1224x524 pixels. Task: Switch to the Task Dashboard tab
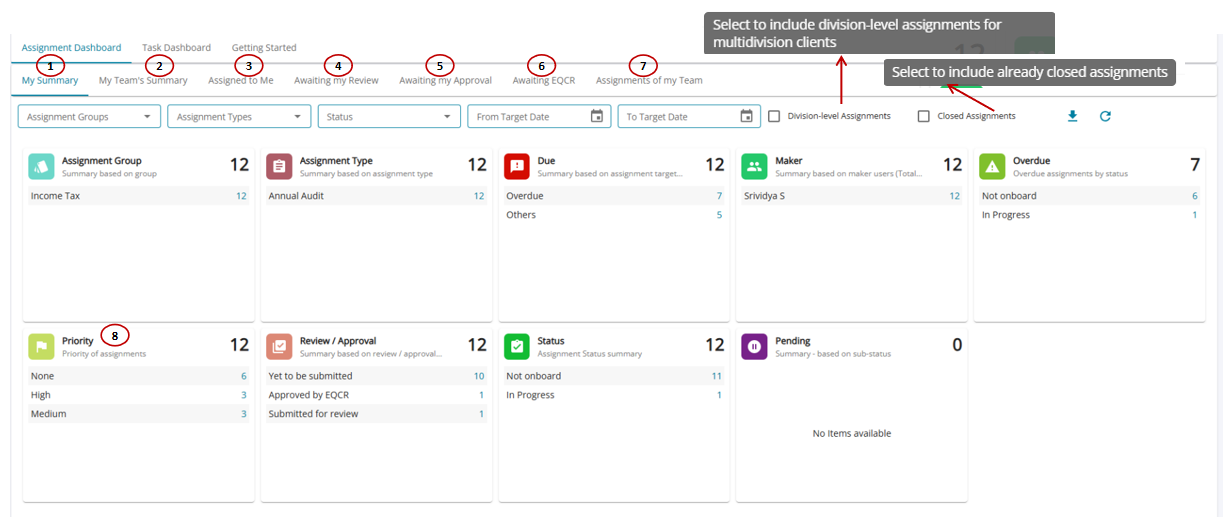(x=176, y=47)
